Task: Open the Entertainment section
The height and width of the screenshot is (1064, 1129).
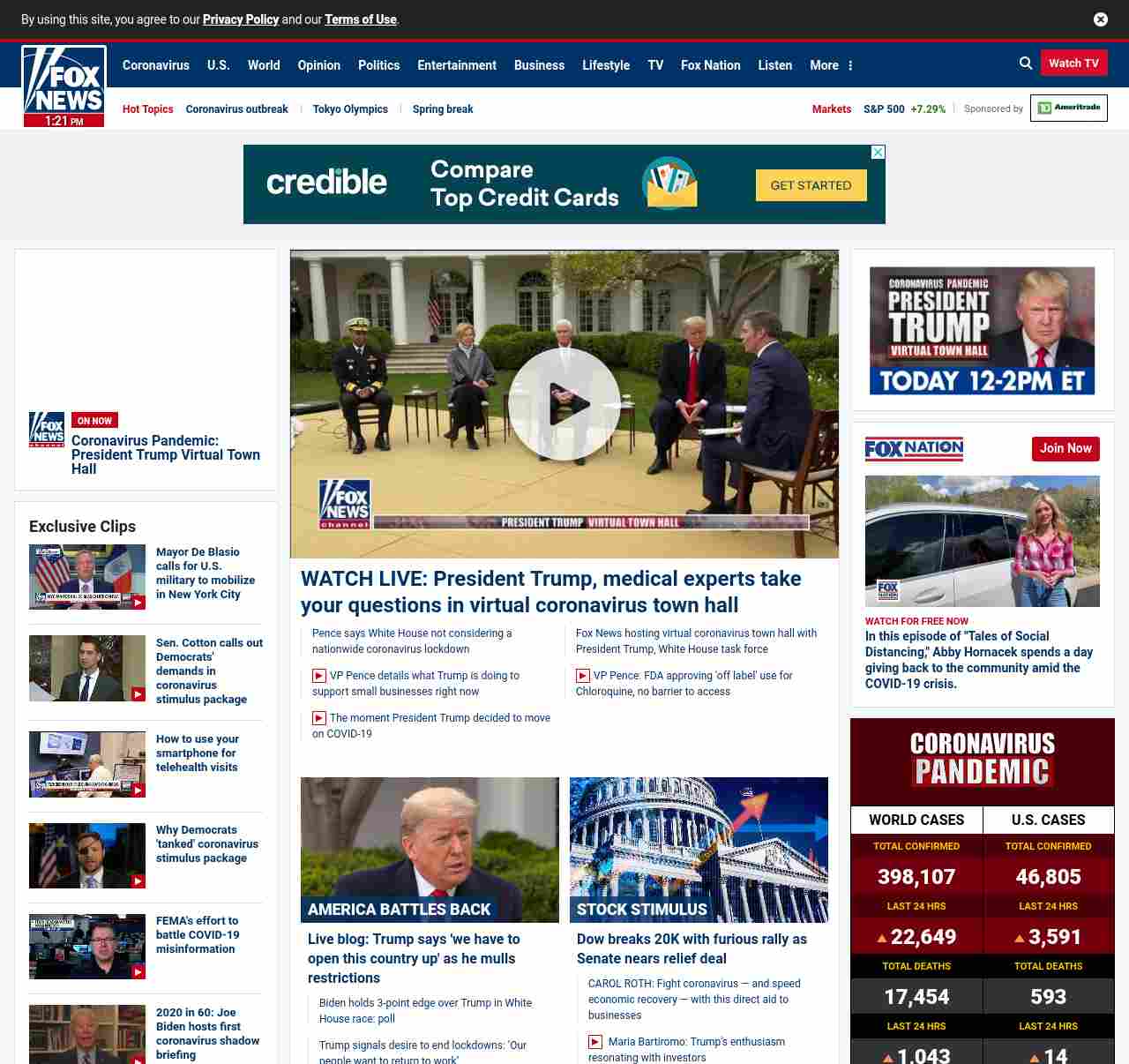Action: 456,65
